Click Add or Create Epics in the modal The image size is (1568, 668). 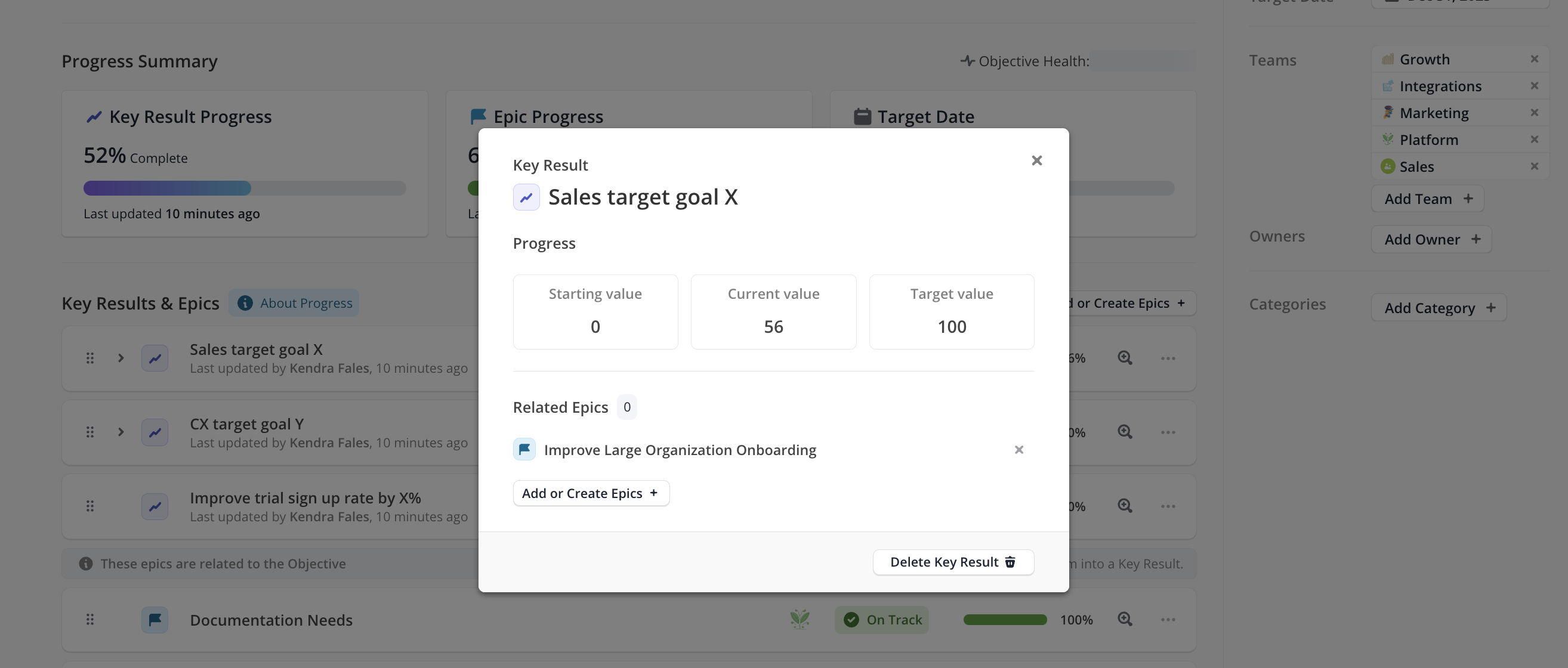click(591, 493)
